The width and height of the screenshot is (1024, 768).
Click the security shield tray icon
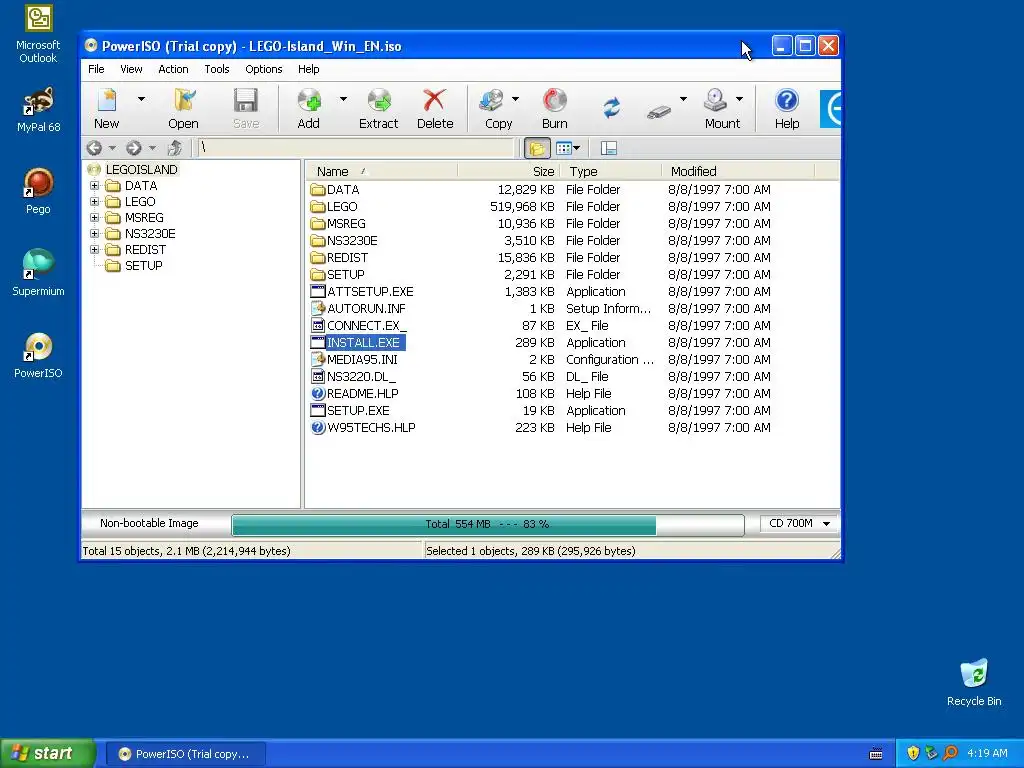click(912, 753)
